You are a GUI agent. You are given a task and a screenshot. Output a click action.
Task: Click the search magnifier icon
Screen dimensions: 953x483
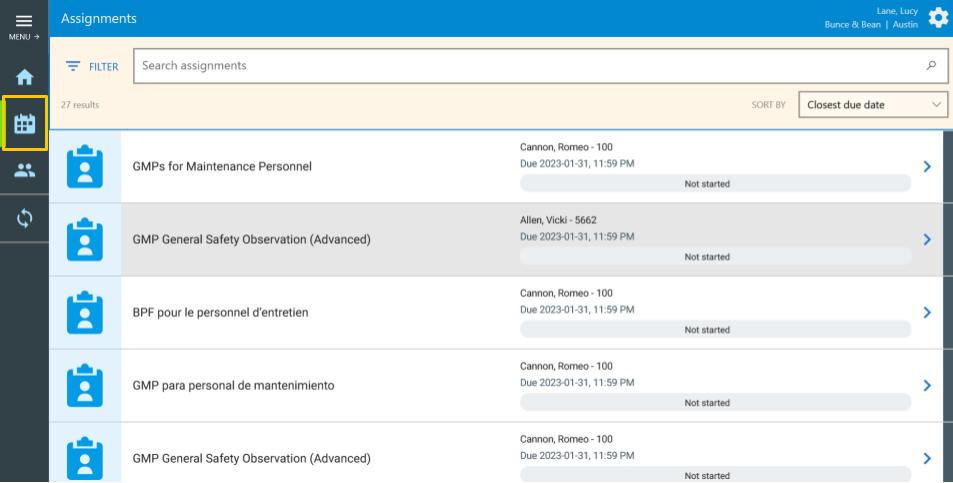(x=931, y=66)
